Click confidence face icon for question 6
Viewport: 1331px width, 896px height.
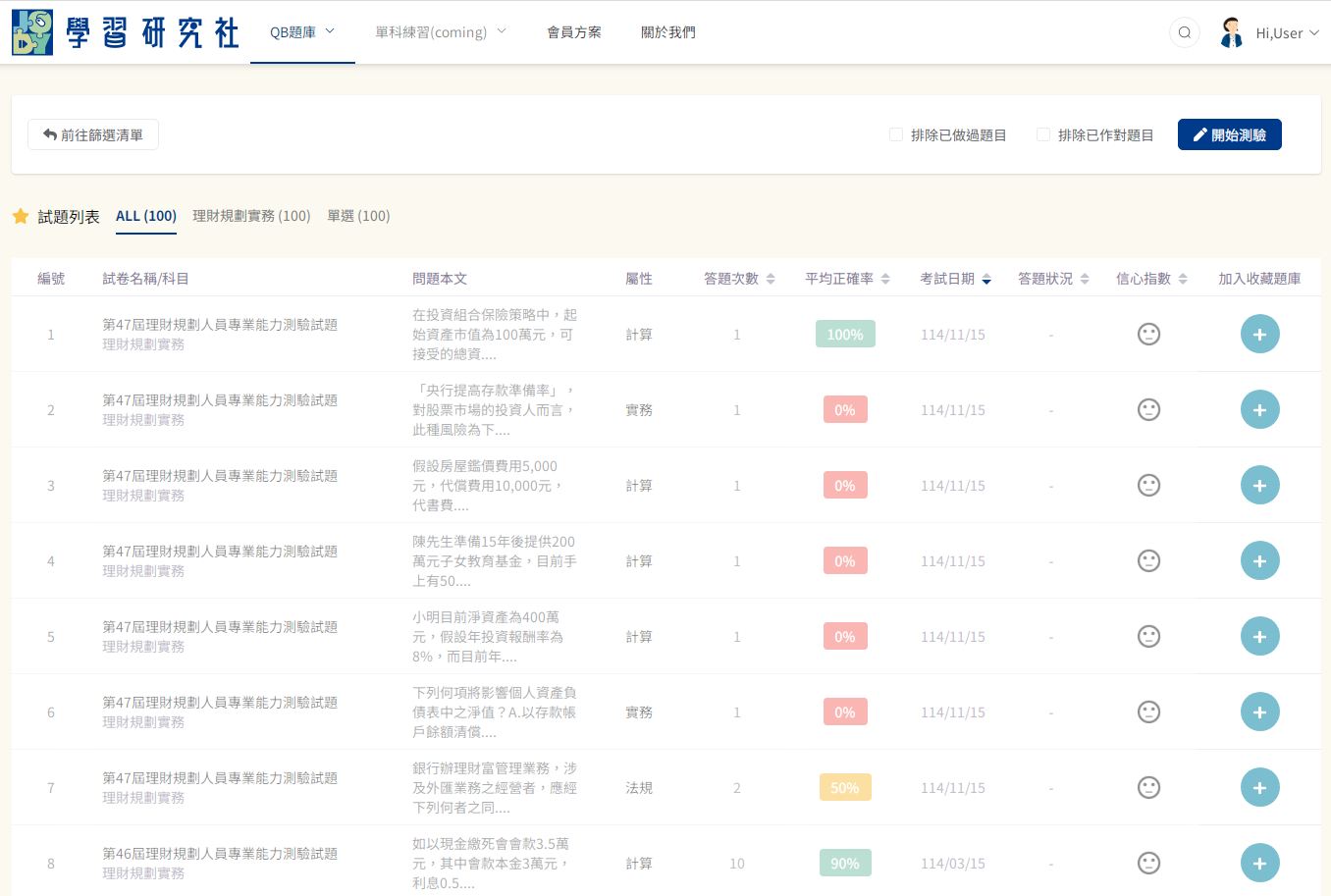pyautogui.click(x=1148, y=712)
